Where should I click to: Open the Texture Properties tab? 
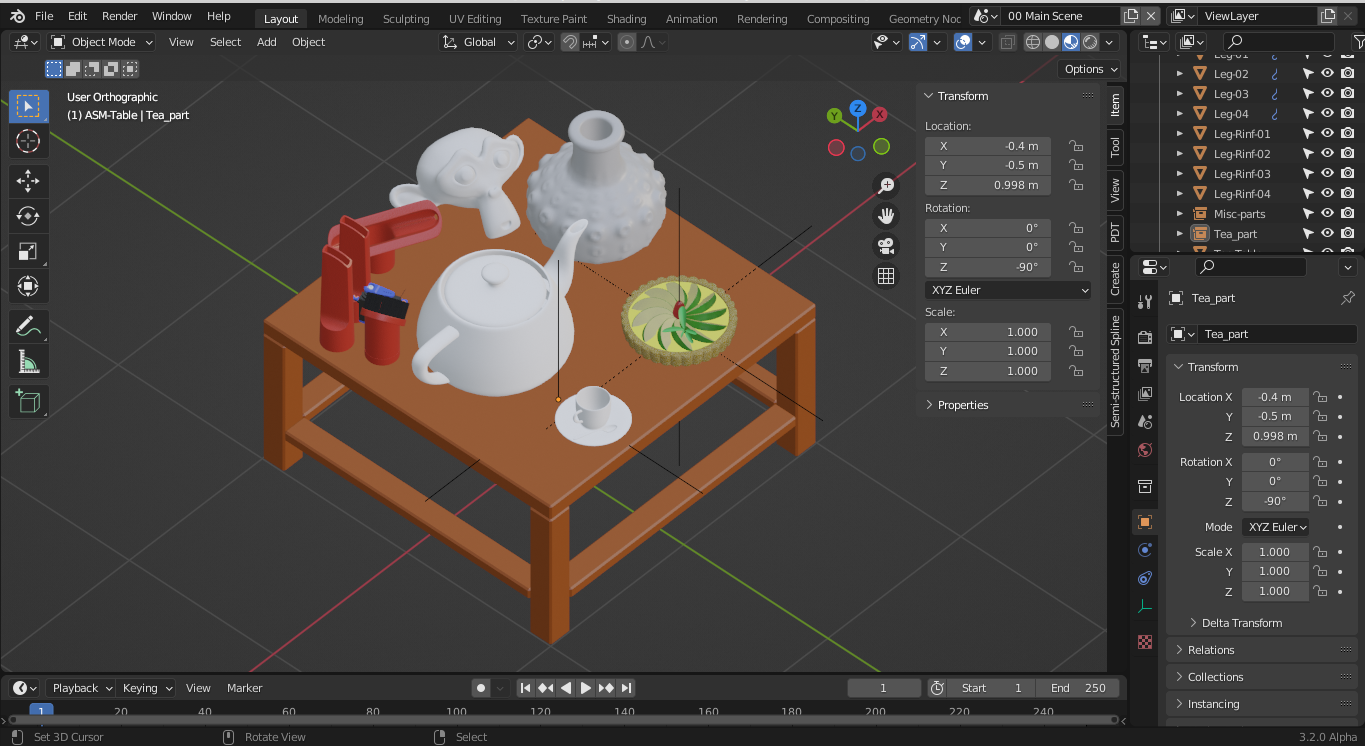click(1144, 641)
